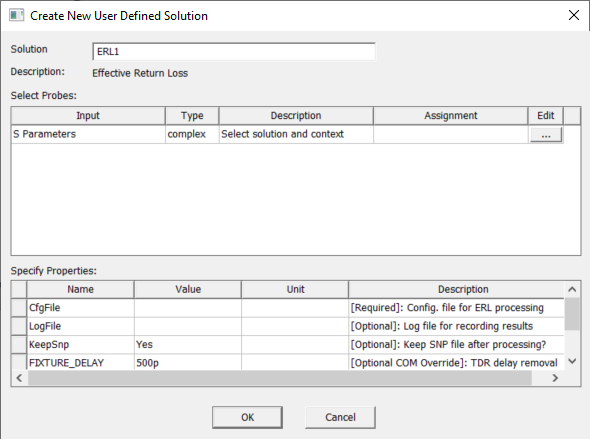The image size is (590, 439).
Task: Click the right arrow of horizontal scrollbar
Action: (555, 378)
